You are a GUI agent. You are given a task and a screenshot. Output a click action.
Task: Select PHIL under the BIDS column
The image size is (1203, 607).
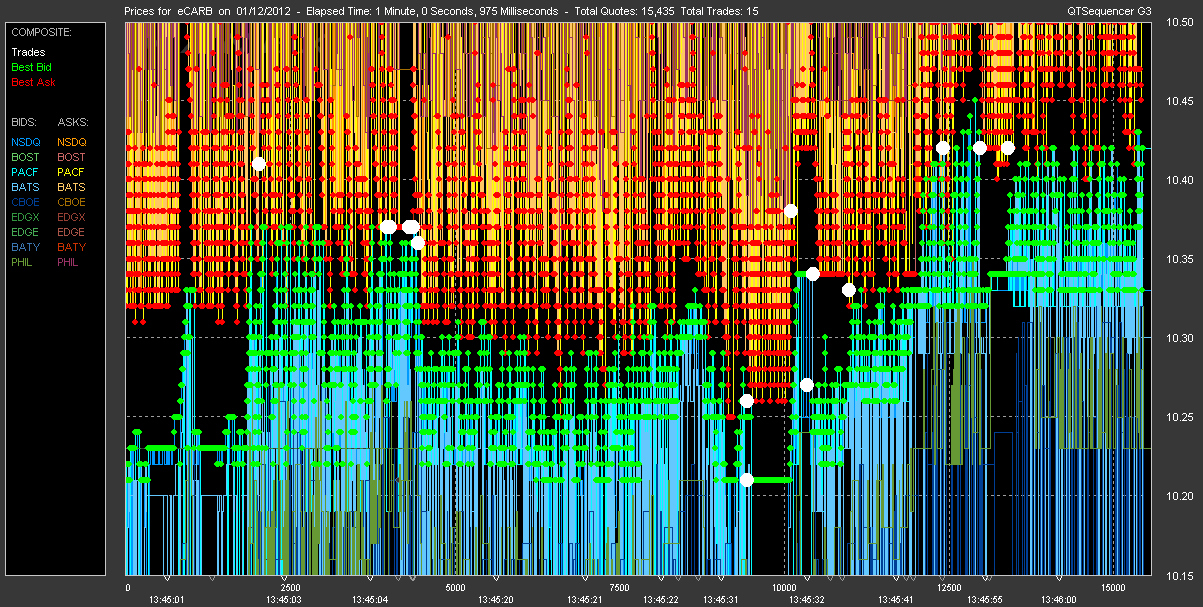coord(24,262)
